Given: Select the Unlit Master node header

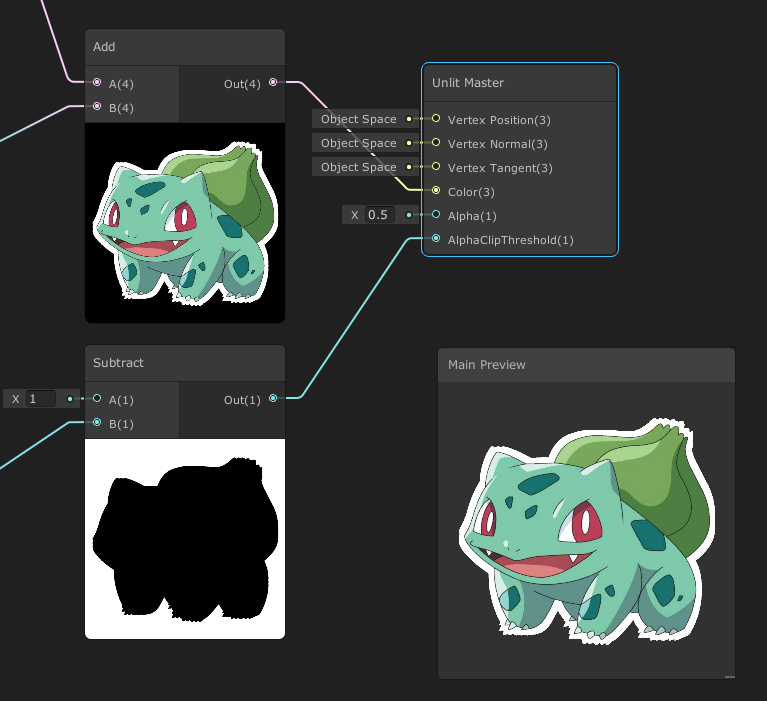Looking at the screenshot, I should 519,83.
